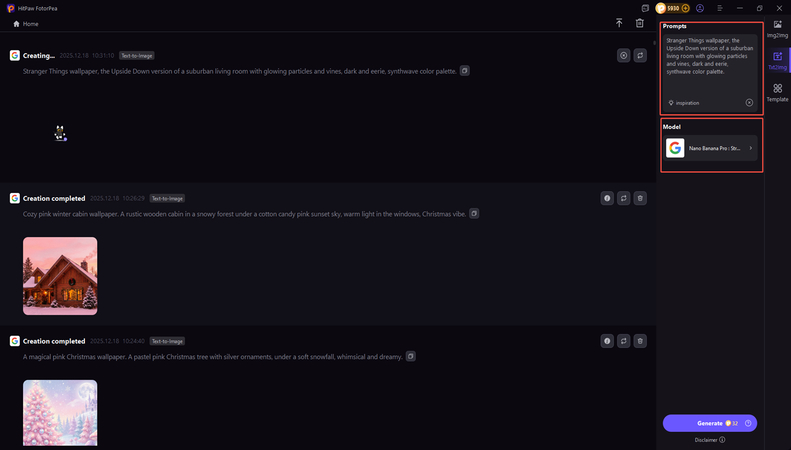The width and height of the screenshot is (791, 450).
Task: Expand the Nano Banana Pro model selector
Action: [x=711, y=148]
